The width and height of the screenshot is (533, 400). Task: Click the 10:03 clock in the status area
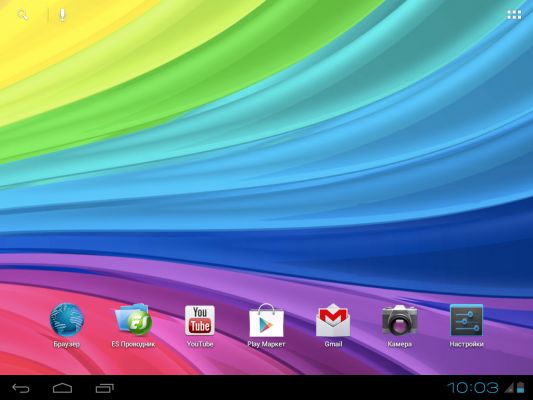click(x=472, y=388)
